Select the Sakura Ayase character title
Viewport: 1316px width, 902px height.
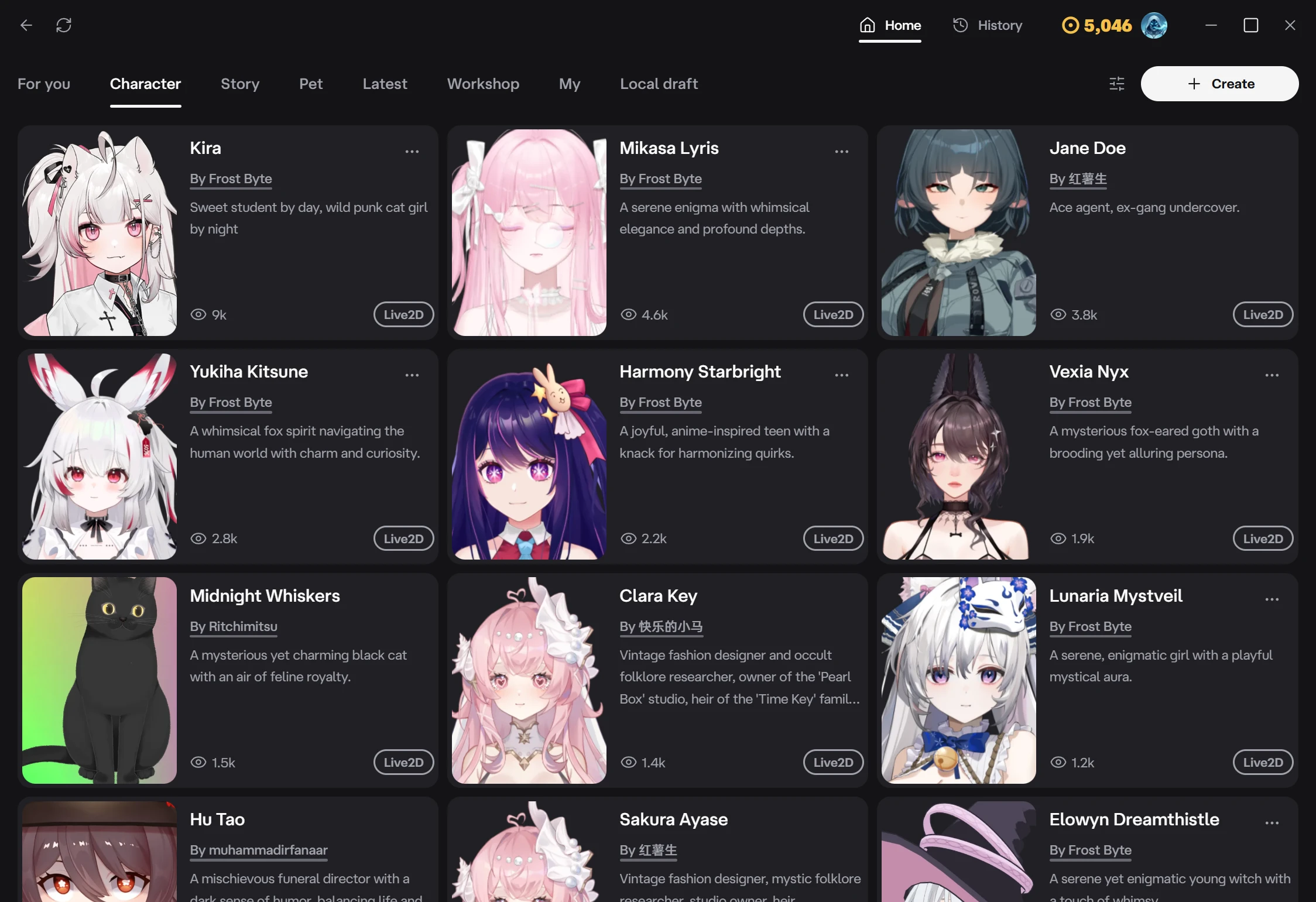pyautogui.click(x=673, y=819)
